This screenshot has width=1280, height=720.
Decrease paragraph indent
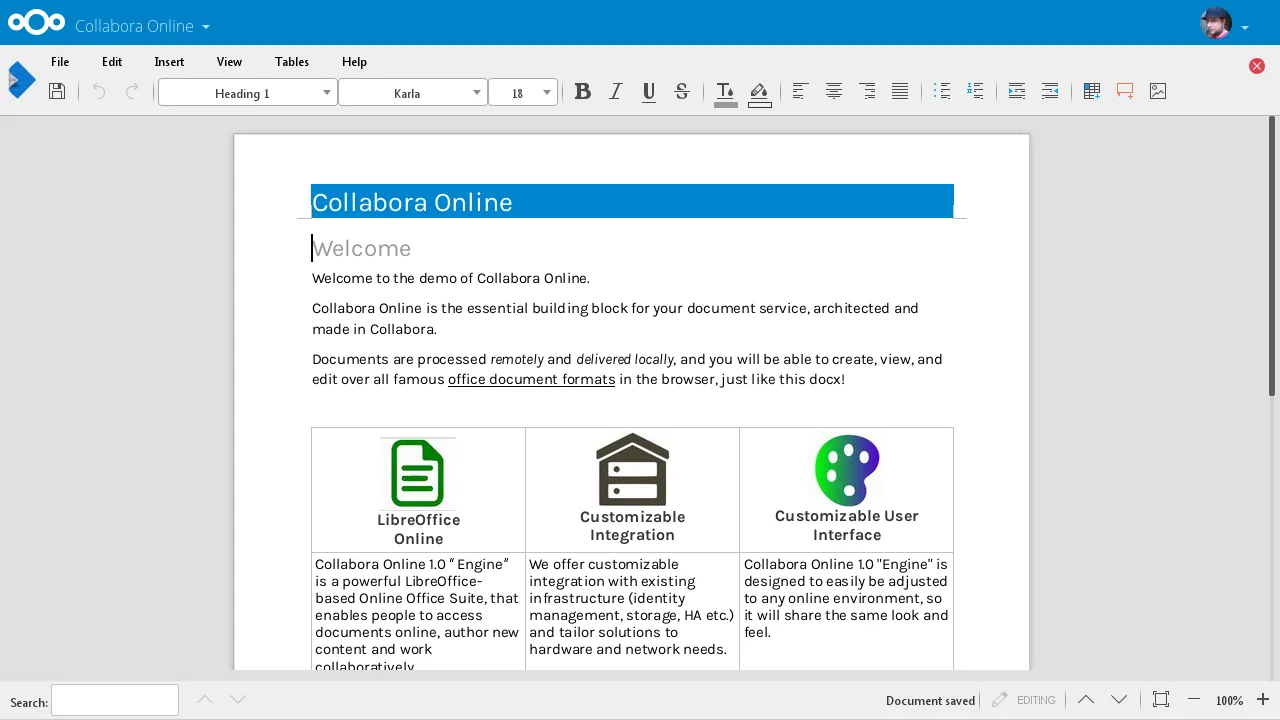[x=1050, y=91]
